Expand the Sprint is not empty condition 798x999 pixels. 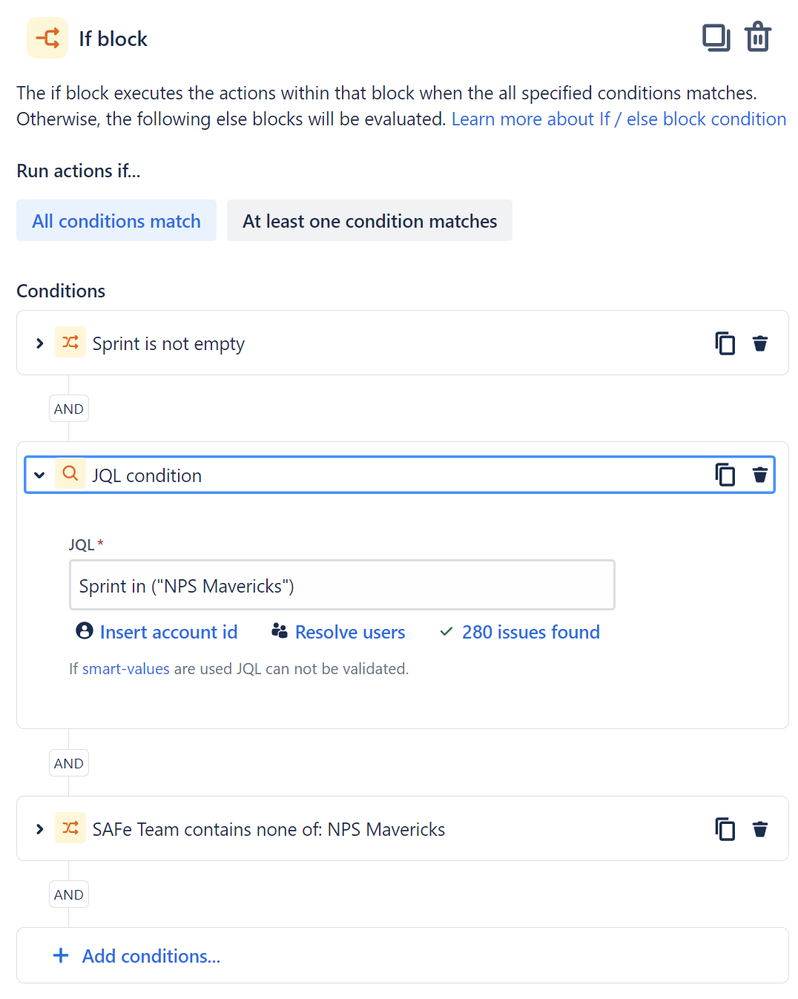click(39, 343)
